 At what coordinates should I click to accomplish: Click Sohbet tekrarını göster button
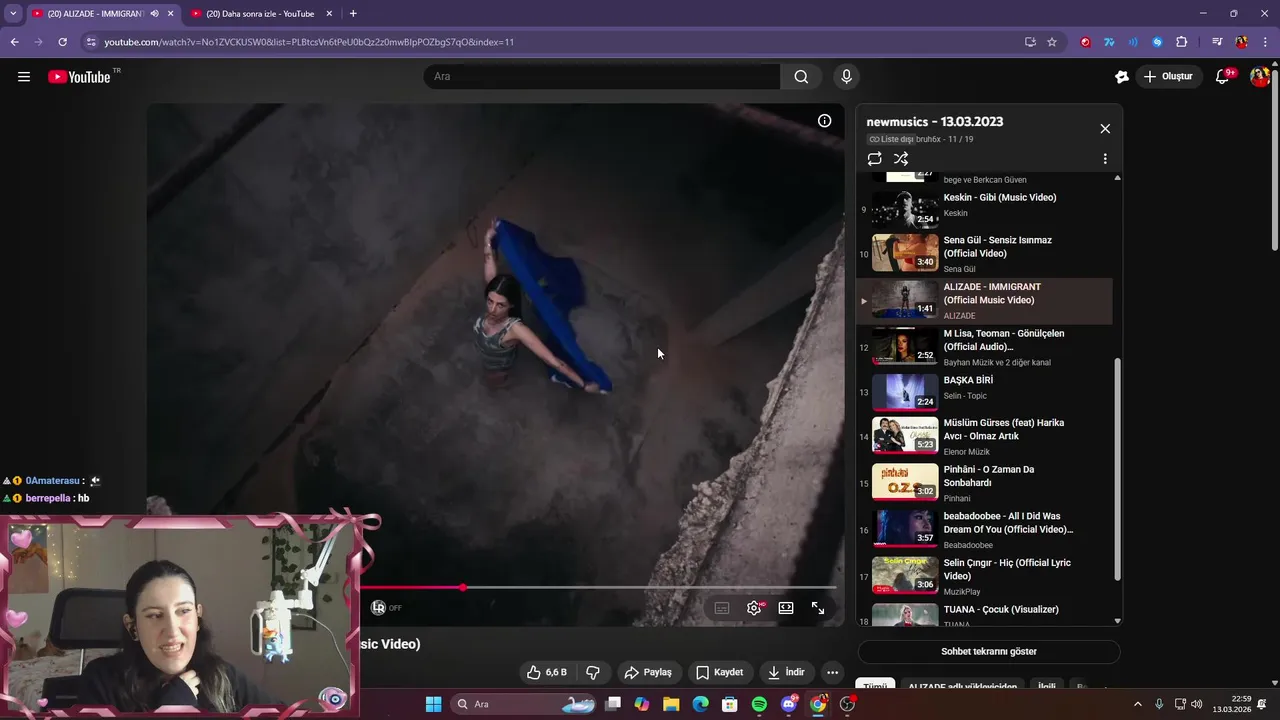pos(988,652)
